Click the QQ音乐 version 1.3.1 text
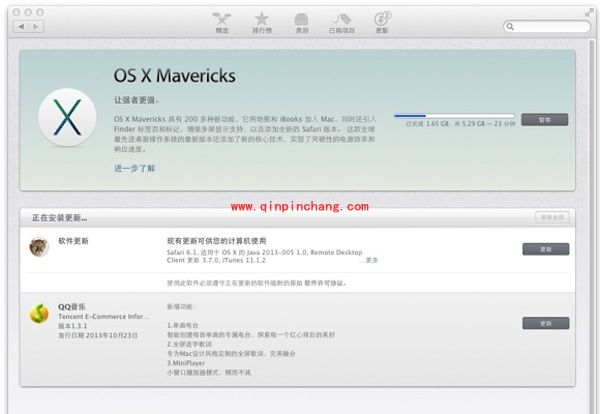 [73, 326]
